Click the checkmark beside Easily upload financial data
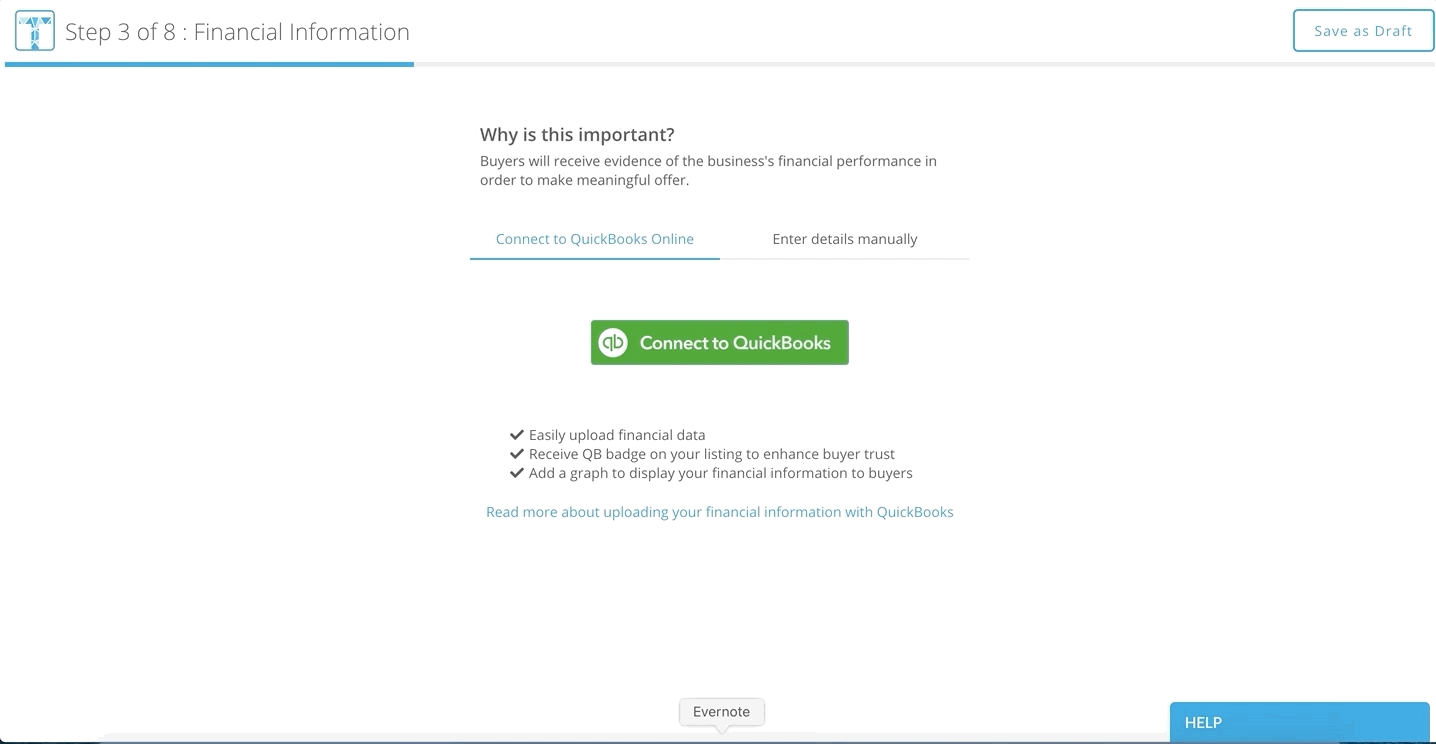This screenshot has height=744, width=1436. coord(517,435)
